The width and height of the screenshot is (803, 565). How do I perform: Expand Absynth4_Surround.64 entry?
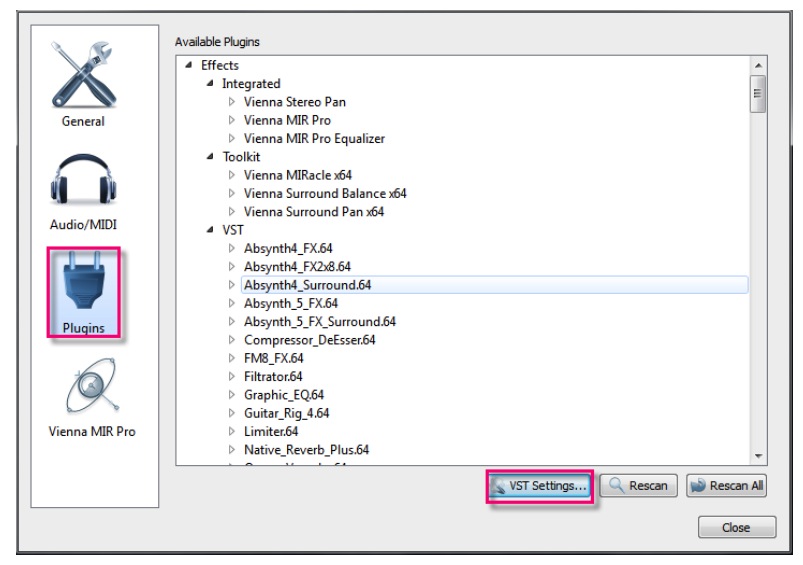pos(231,285)
